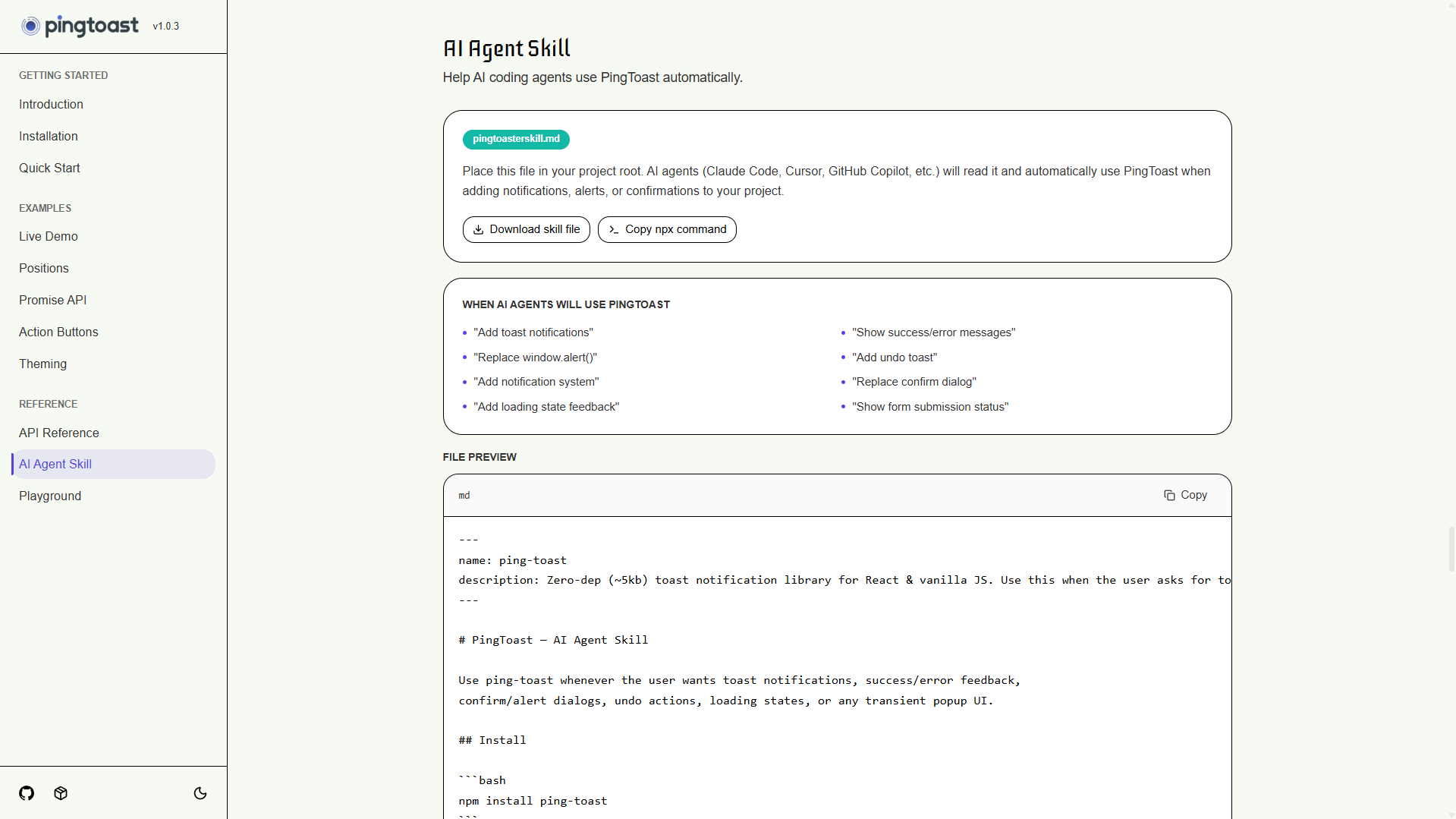Click the PingToast logo icon
The width and height of the screenshot is (1456, 819).
(x=30, y=27)
